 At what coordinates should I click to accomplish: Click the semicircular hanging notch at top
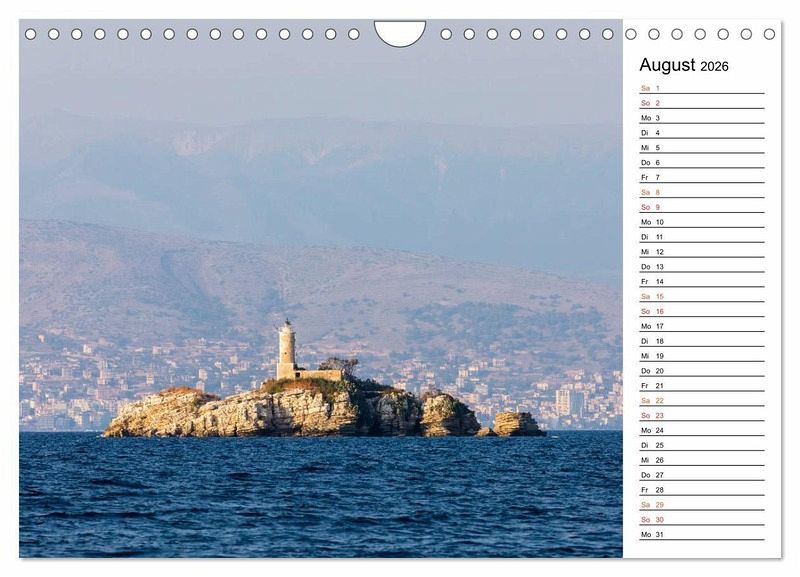click(x=400, y=31)
